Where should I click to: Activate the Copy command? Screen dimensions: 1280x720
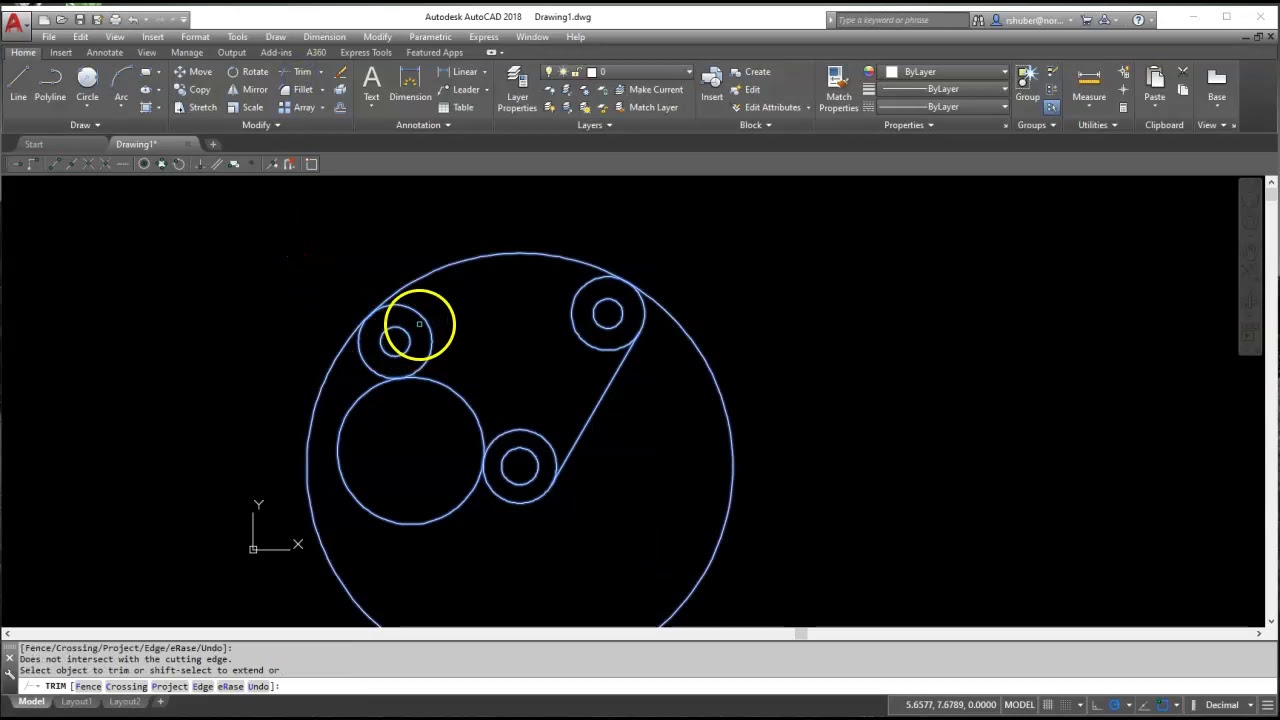192,90
